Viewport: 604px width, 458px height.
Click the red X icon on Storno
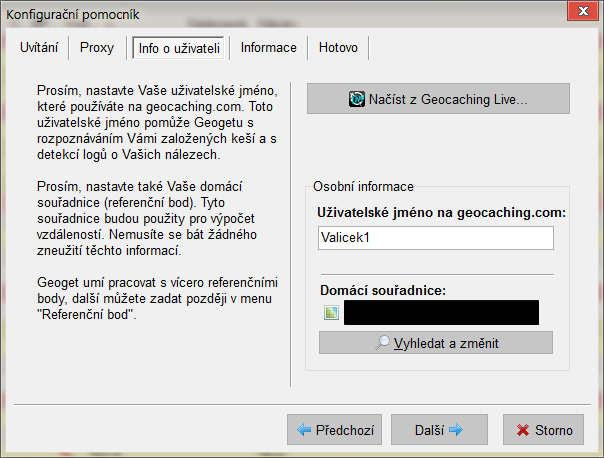click(x=523, y=430)
